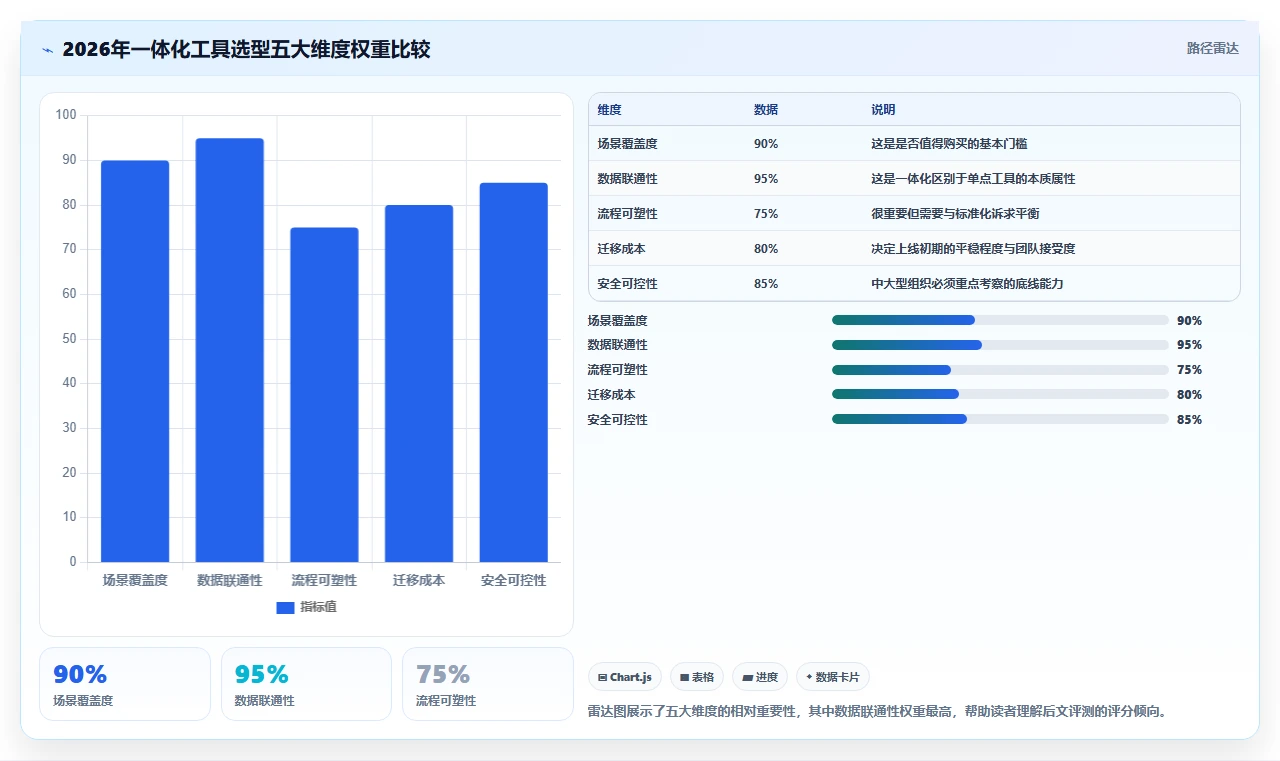Viewport: 1280px width, 761px height.
Task: Click the 进度 tag chip
Action: (x=760, y=677)
